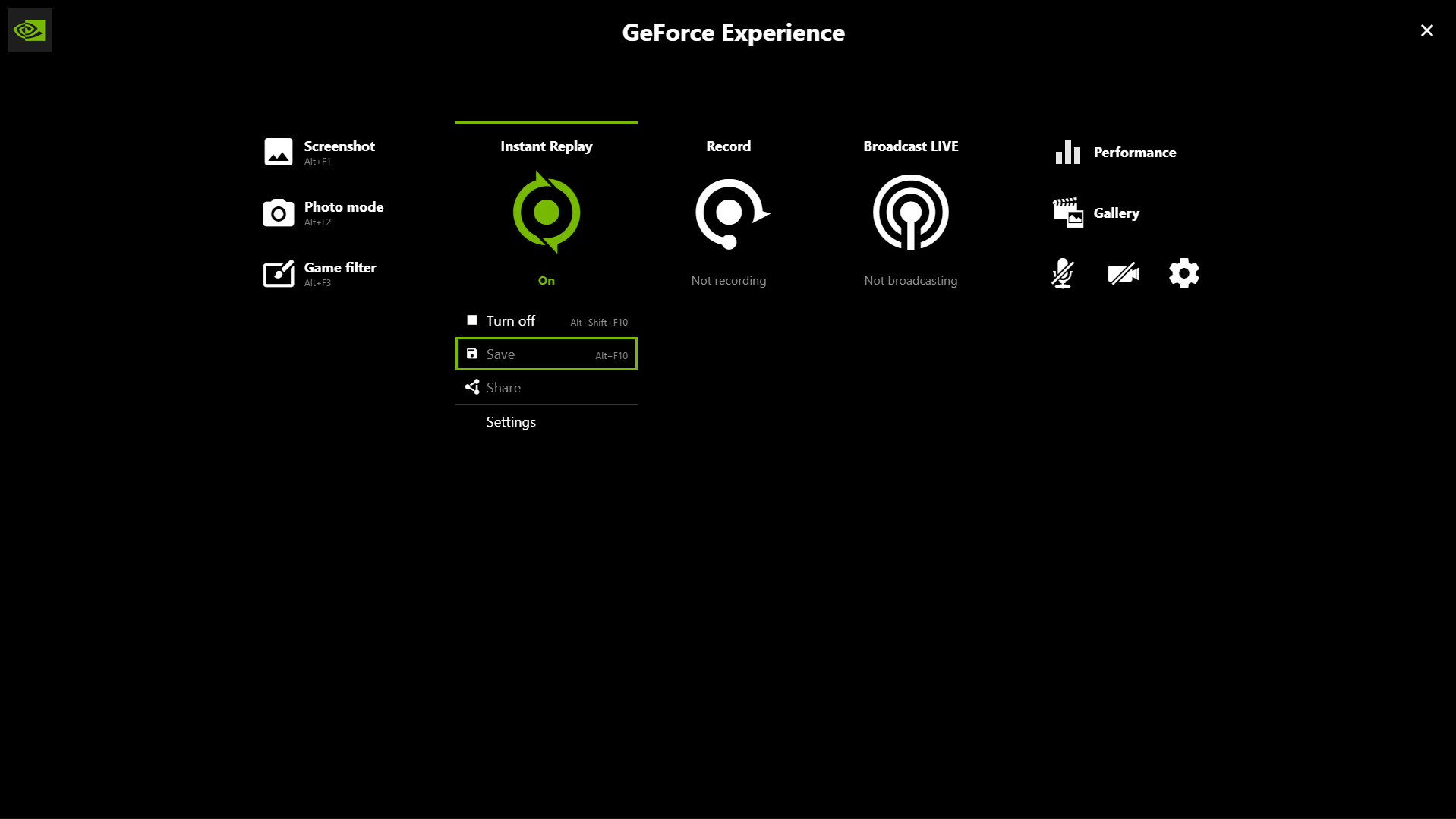Open Instant Replay Settings entry
This screenshot has height=819, width=1456.
(x=547, y=422)
